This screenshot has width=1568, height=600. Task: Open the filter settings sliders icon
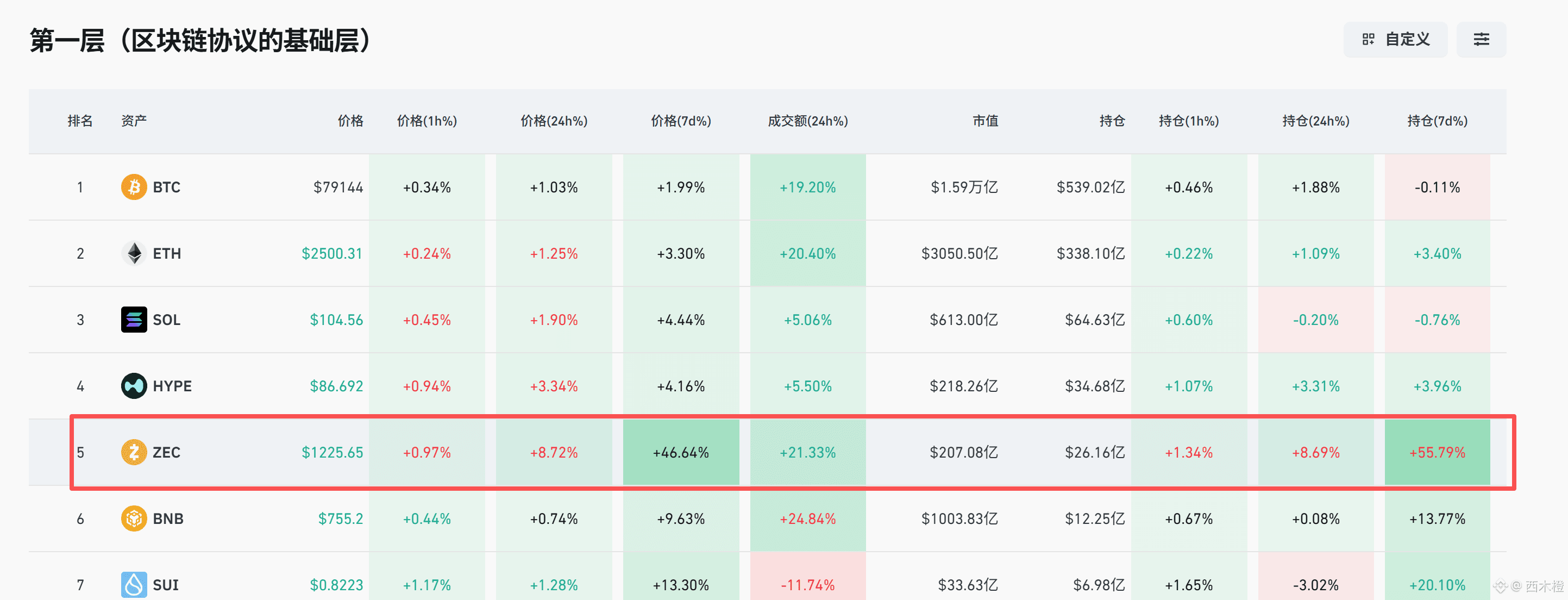1481,40
